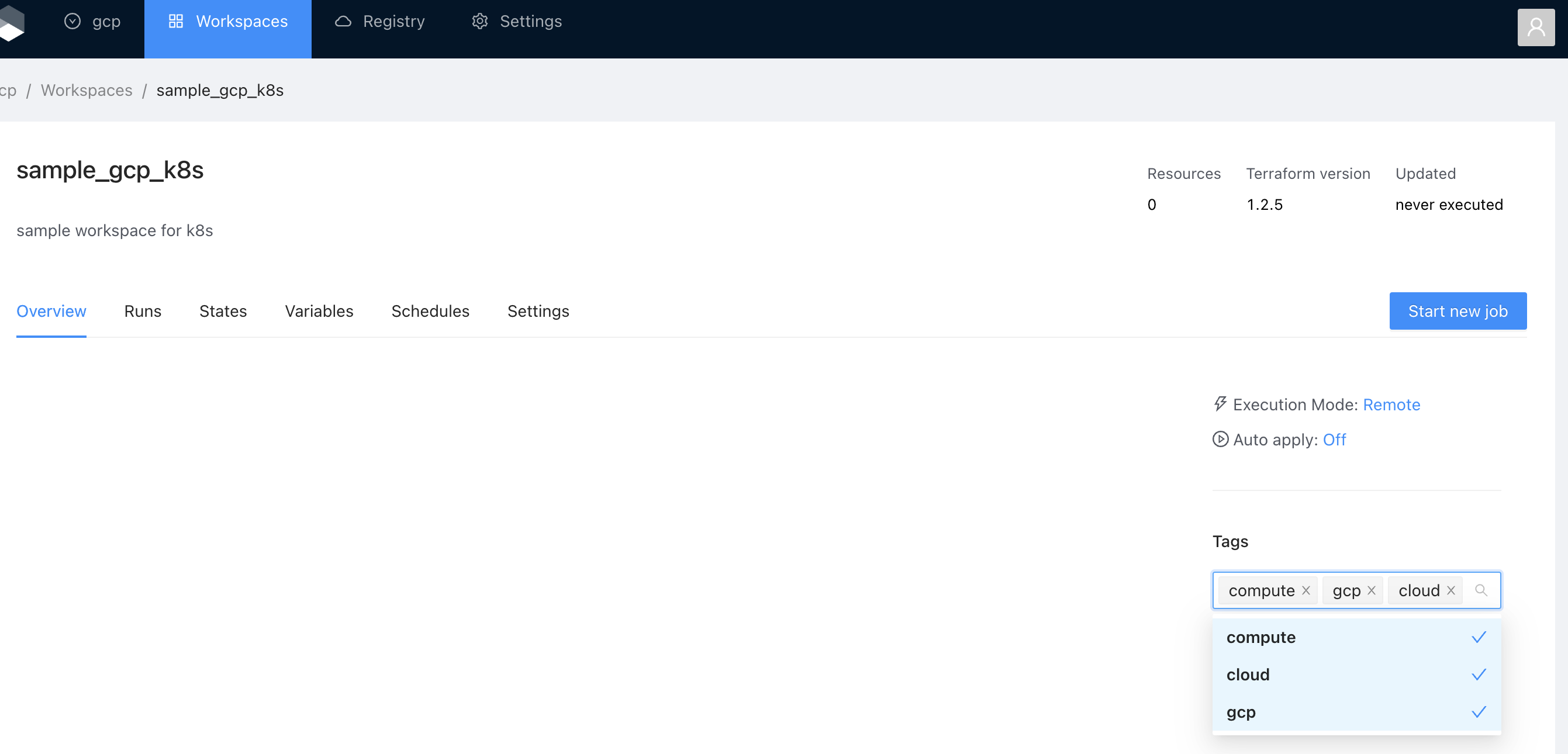This screenshot has width=1568, height=754.
Task: Click the Workspaces grid icon
Action: pyautogui.click(x=176, y=21)
